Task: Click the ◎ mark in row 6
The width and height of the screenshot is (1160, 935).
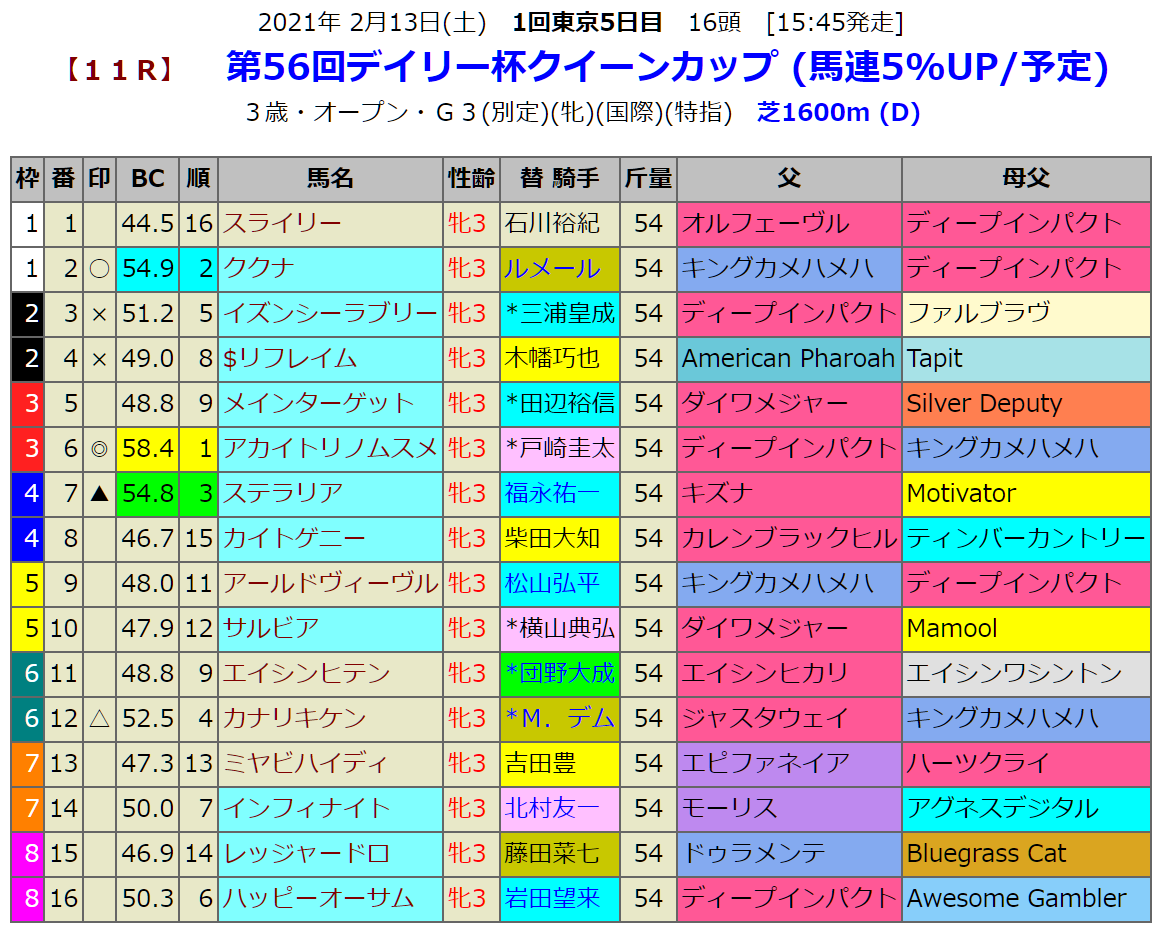Action: [x=99, y=448]
